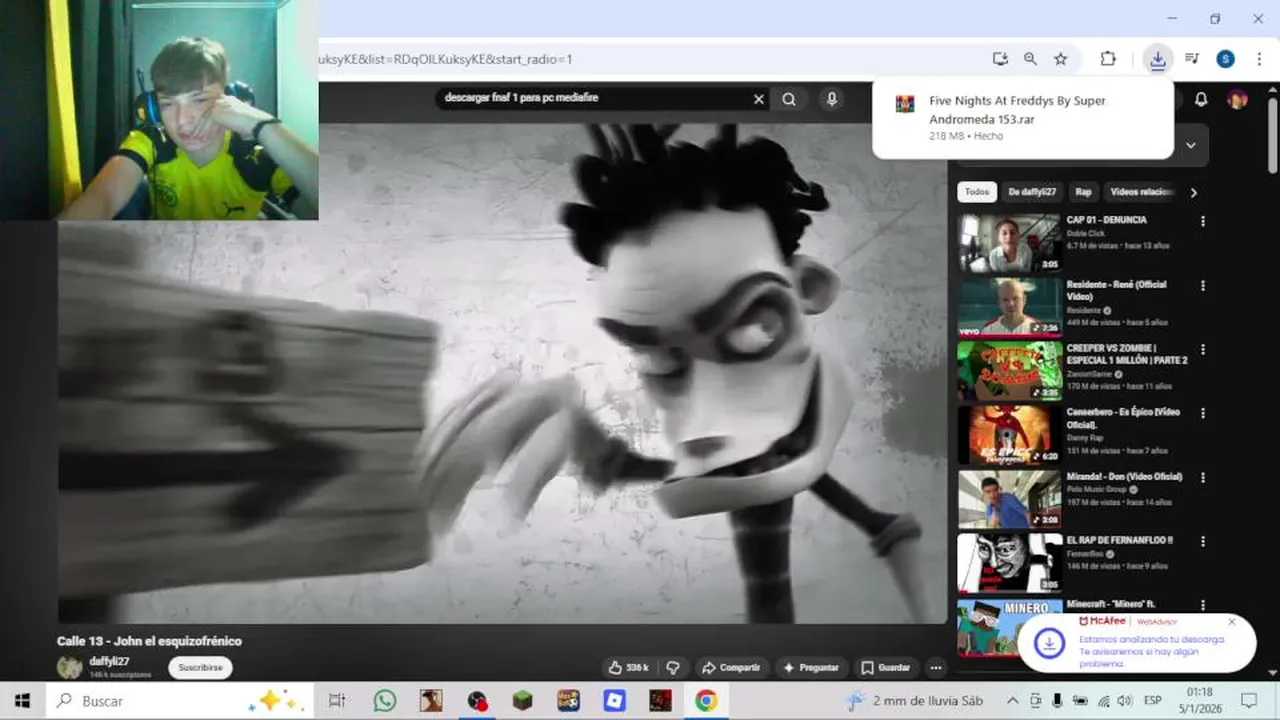Expand the playlist panel chevron
Viewport: 1280px width, 720px height.
pos(1191,145)
